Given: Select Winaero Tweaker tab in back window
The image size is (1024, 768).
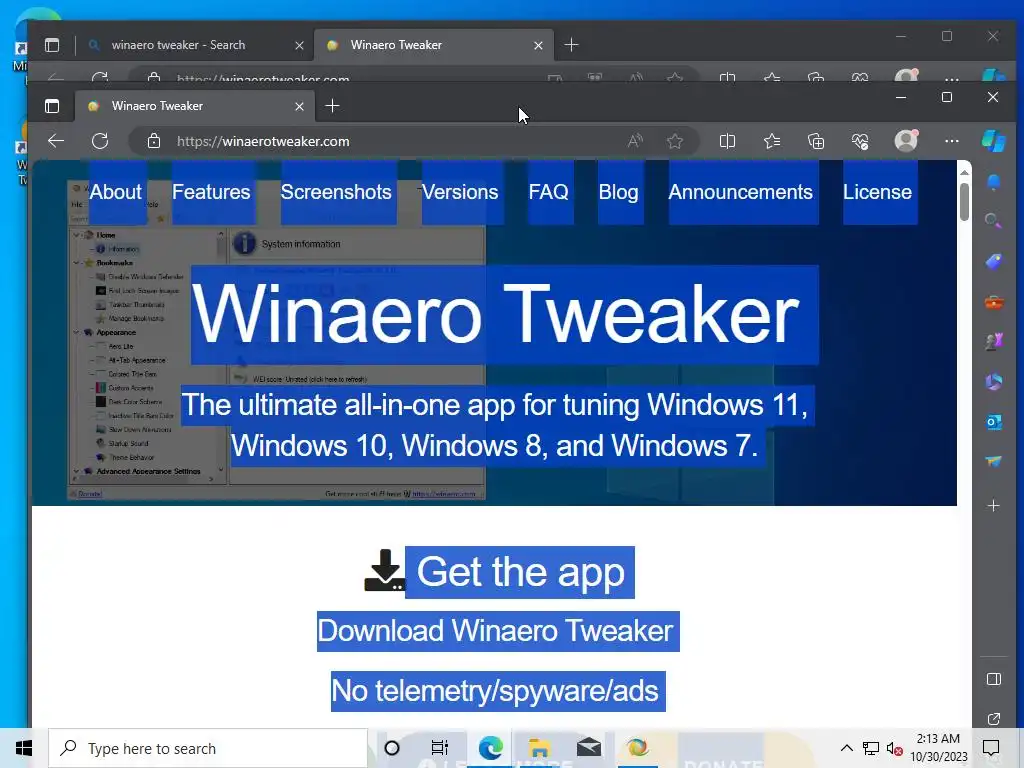Looking at the screenshot, I should [434, 45].
